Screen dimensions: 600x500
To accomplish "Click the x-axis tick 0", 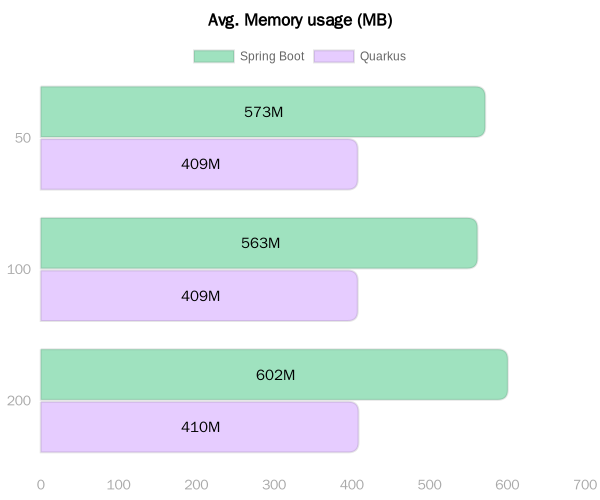I will point(41,485).
